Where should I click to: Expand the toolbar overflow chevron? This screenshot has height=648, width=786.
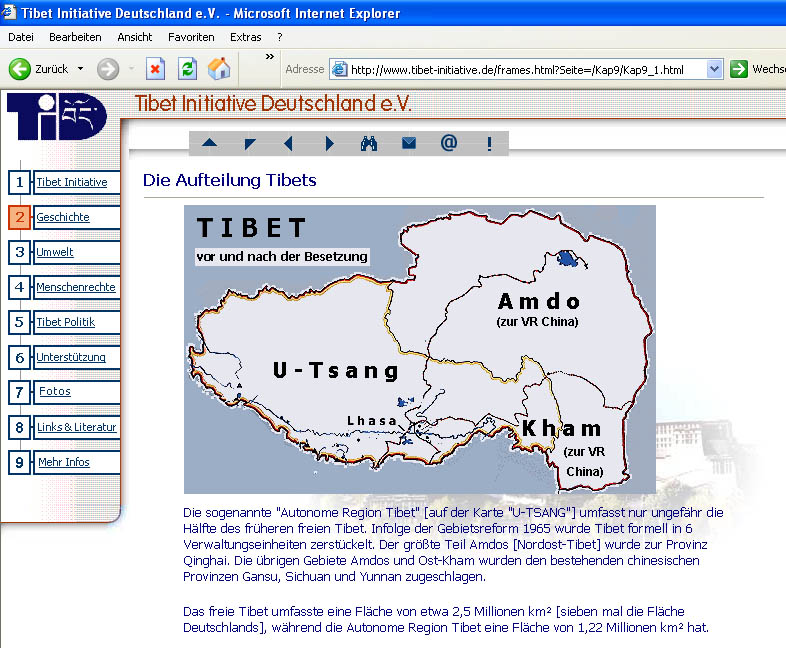coord(269,57)
